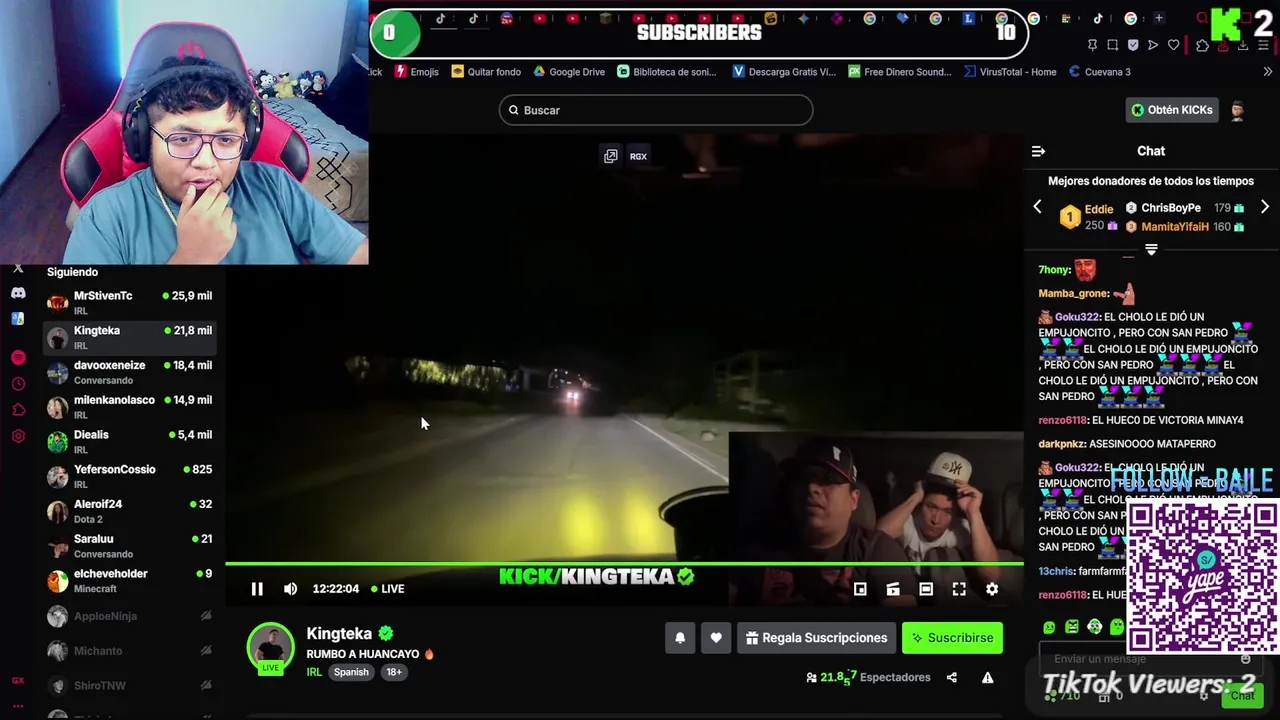The image size is (1280, 720).
Task: Open the Cuevana 3 bookmark
Action: (1100, 72)
